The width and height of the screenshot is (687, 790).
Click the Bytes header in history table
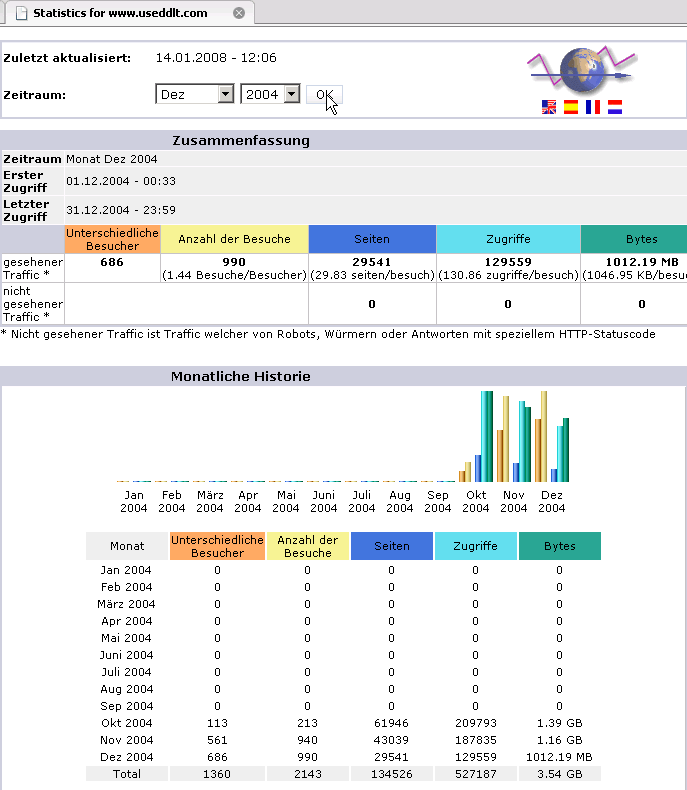(560, 546)
